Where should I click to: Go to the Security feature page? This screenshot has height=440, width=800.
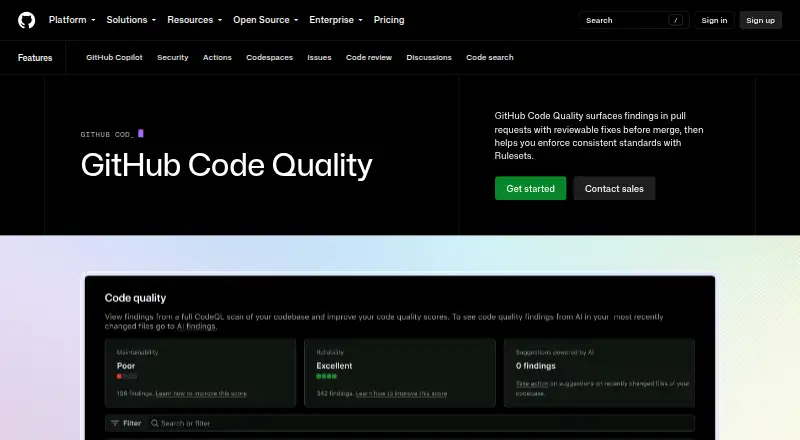click(172, 57)
